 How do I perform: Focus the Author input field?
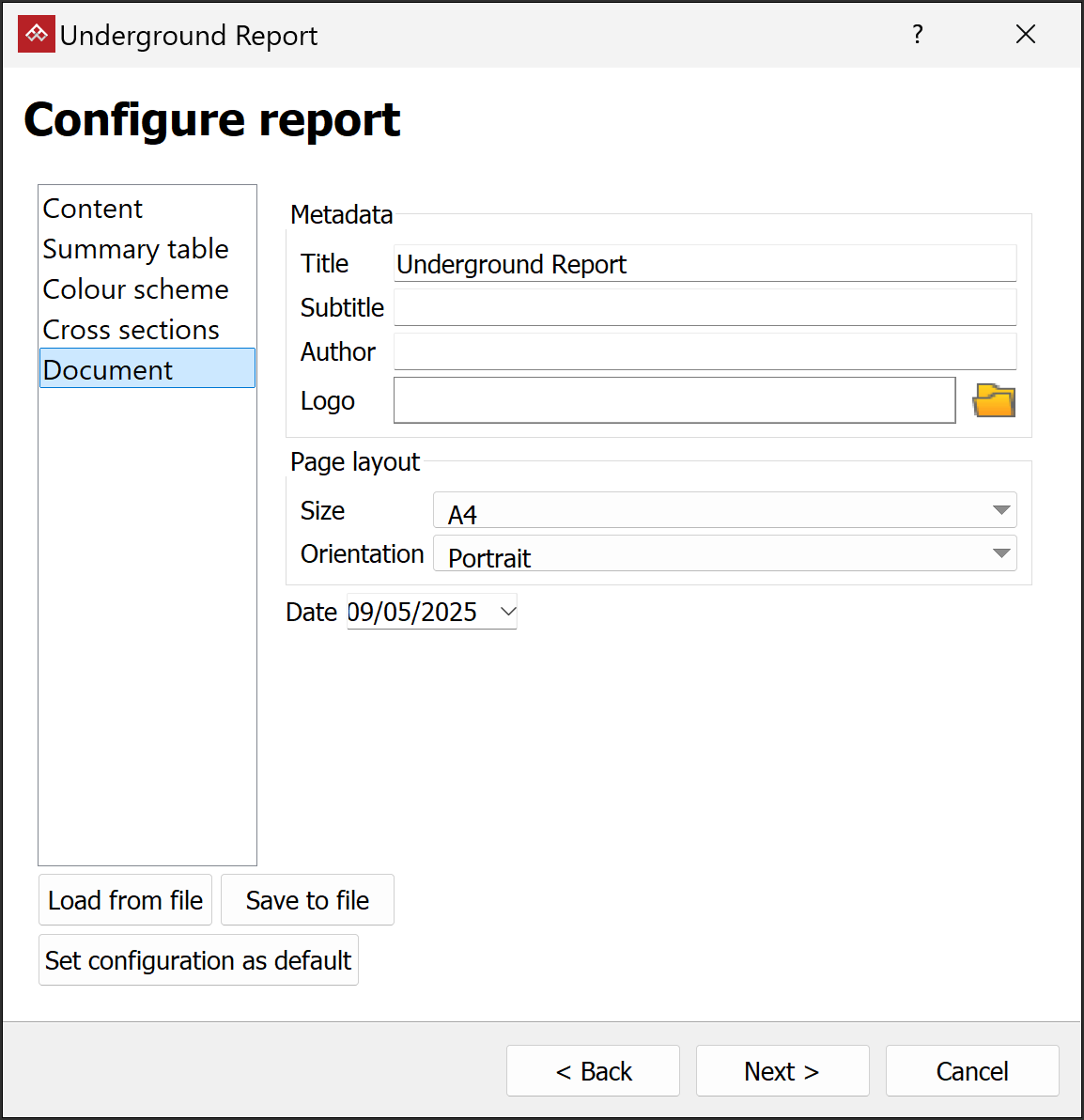coord(705,351)
